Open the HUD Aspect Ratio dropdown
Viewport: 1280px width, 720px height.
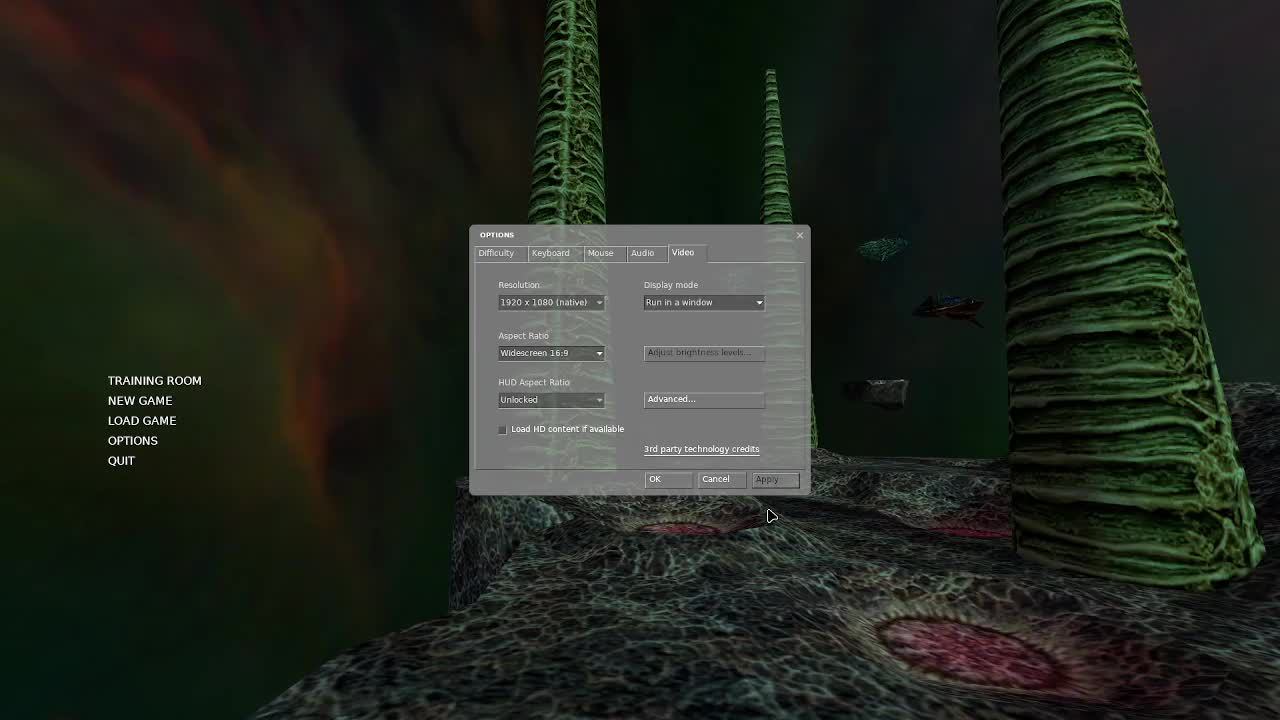[x=551, y=400]
